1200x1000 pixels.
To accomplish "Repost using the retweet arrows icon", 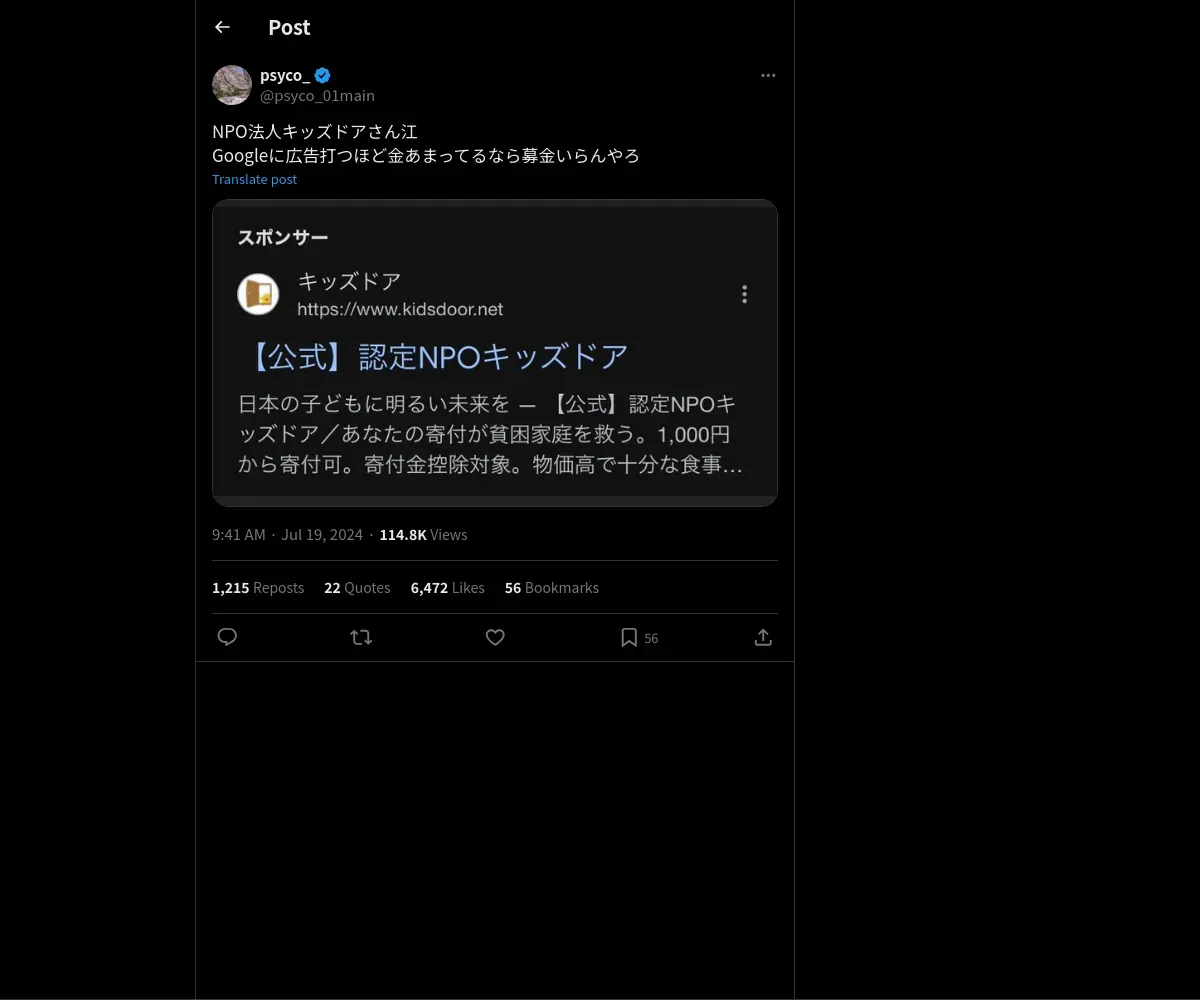I will (x=361, y=637).
